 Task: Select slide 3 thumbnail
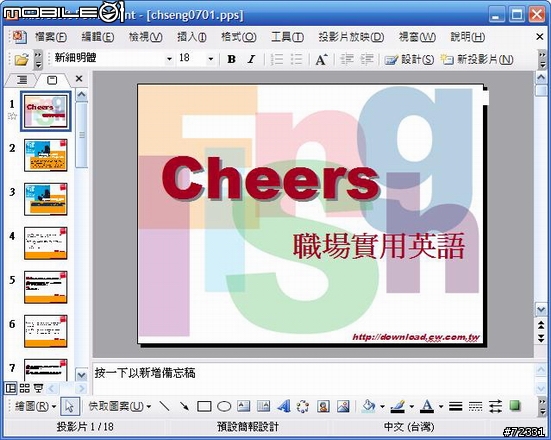(46, 199)
